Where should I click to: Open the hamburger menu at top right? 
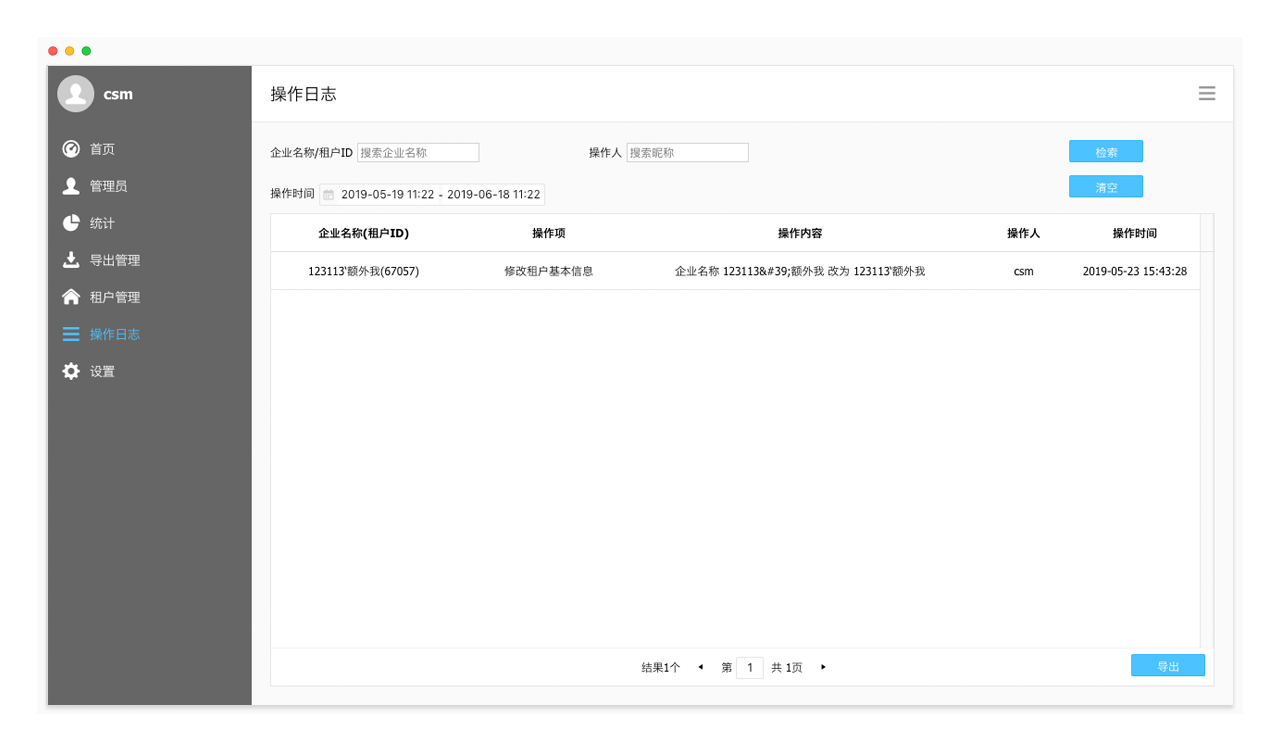point(1207,93)
